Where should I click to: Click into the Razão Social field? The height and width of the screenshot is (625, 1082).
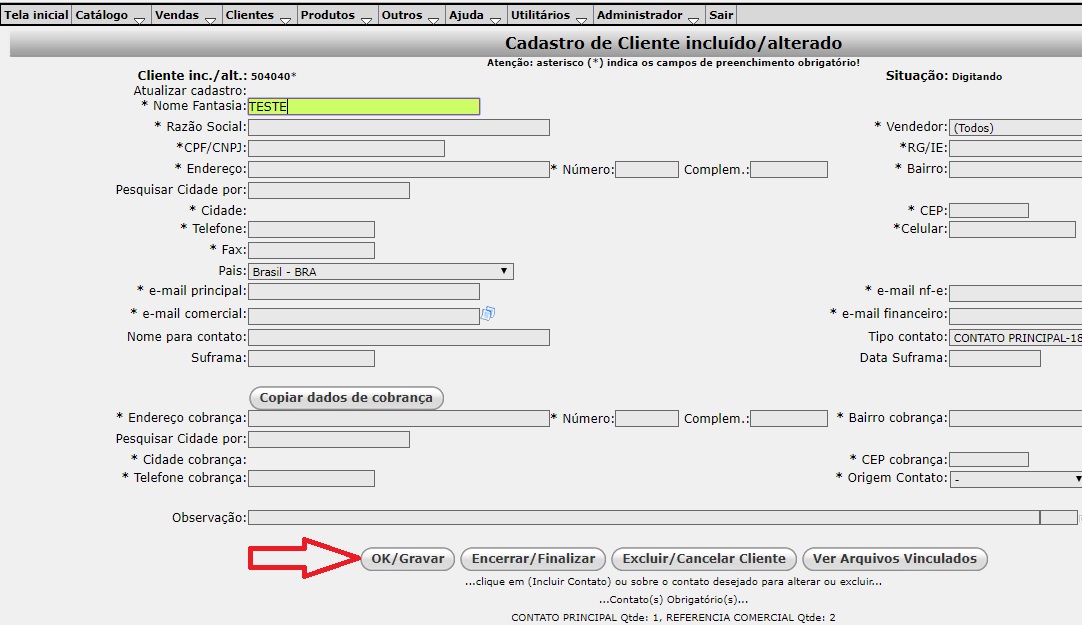(398, 128)
